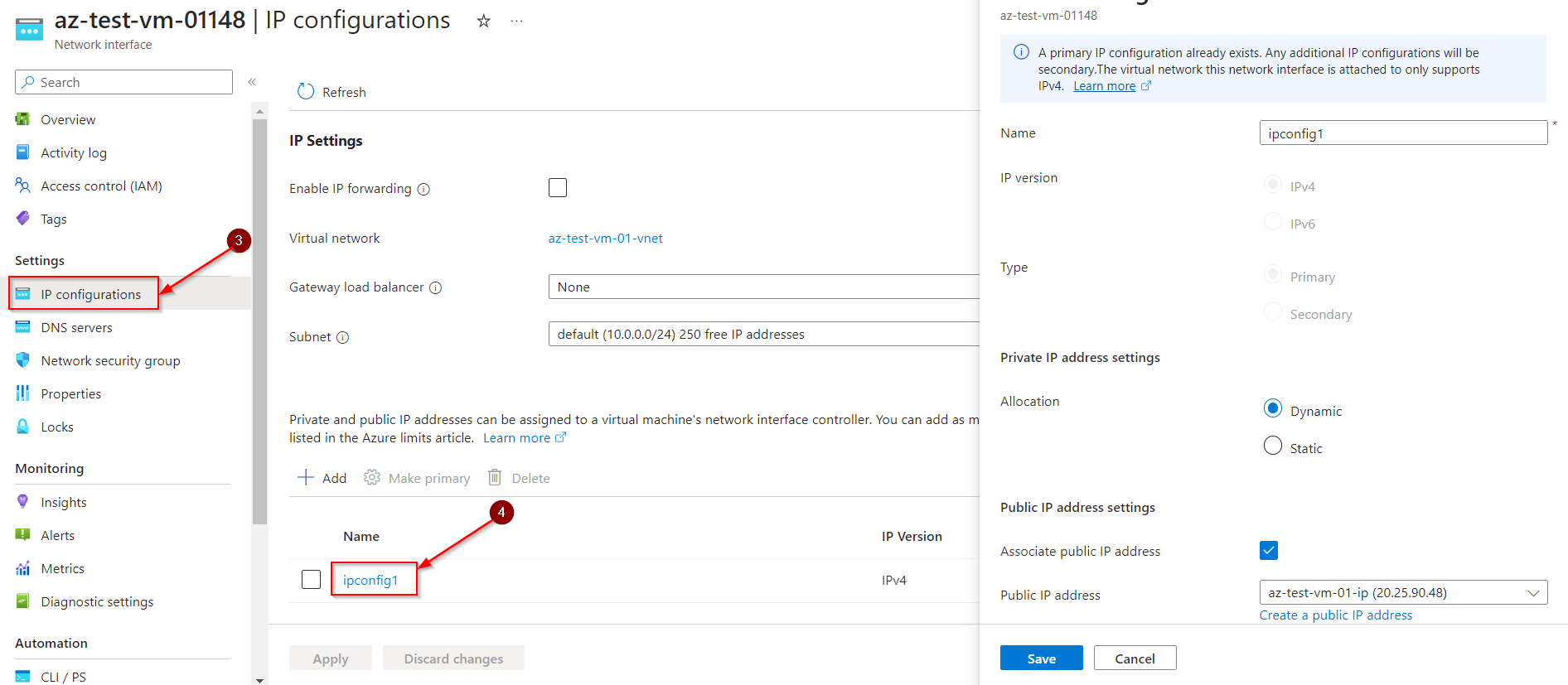Click the Refresh circular arrow icon
The image size is (1568, 685).
tap(306, 91)
